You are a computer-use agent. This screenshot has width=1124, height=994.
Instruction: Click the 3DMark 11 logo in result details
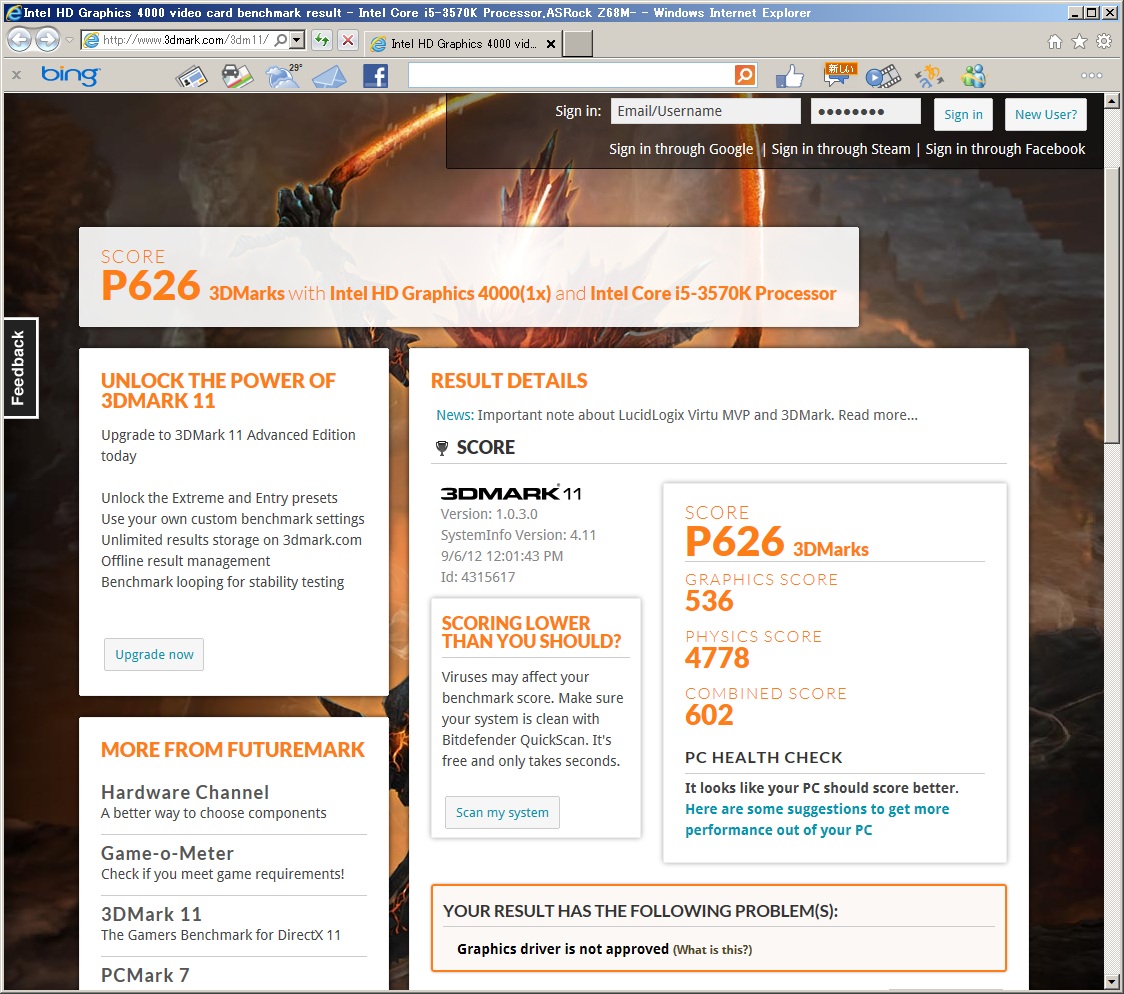click(510, 493)
